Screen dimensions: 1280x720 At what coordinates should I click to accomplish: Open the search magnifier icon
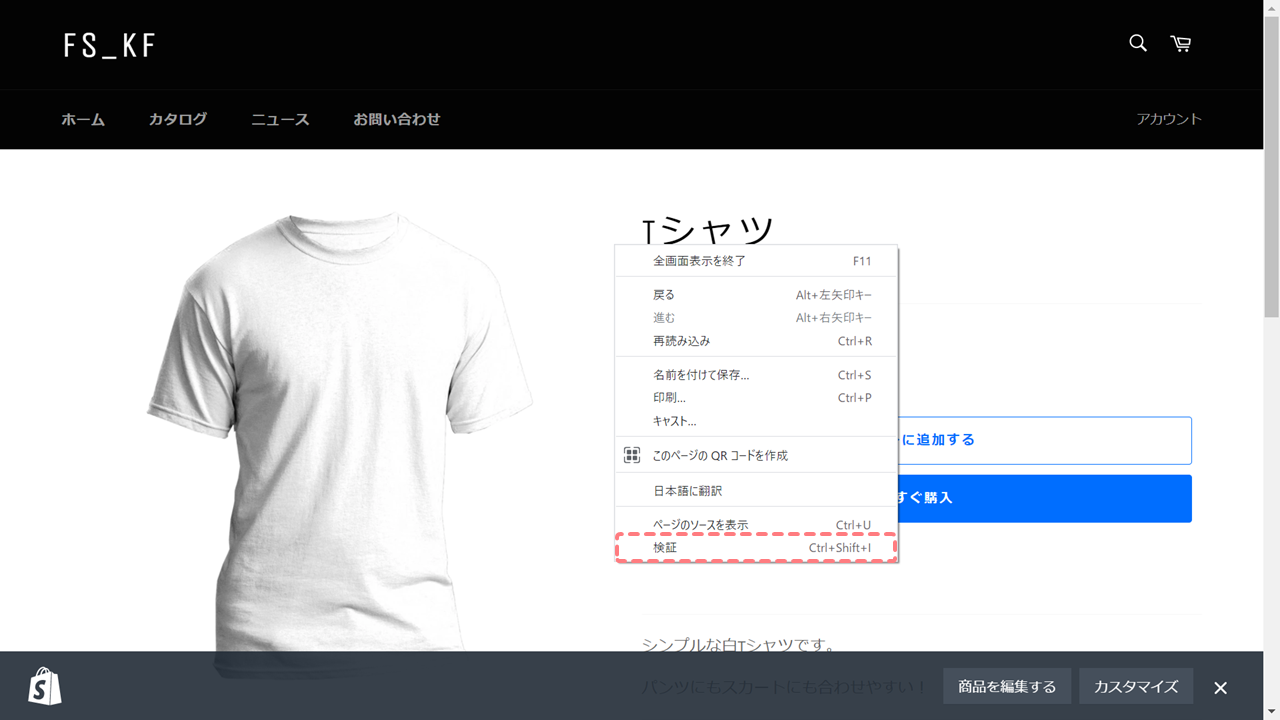coord(1138,43)
